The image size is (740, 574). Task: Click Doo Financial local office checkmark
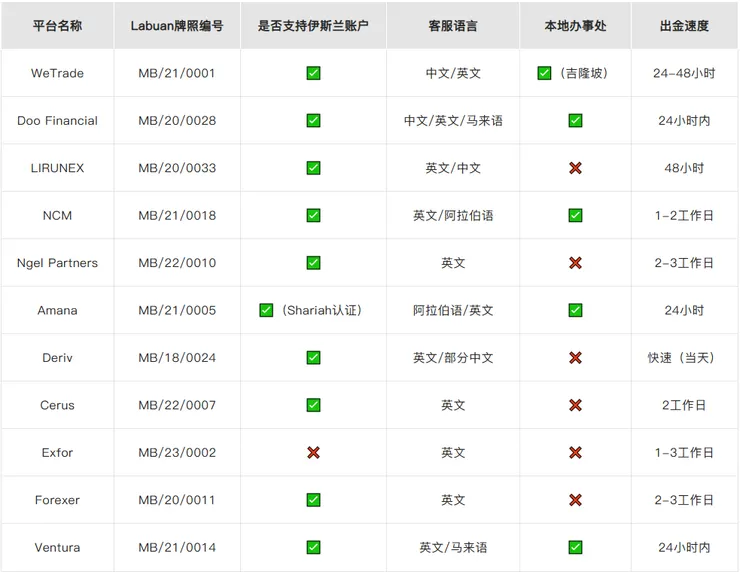[575, 120]
